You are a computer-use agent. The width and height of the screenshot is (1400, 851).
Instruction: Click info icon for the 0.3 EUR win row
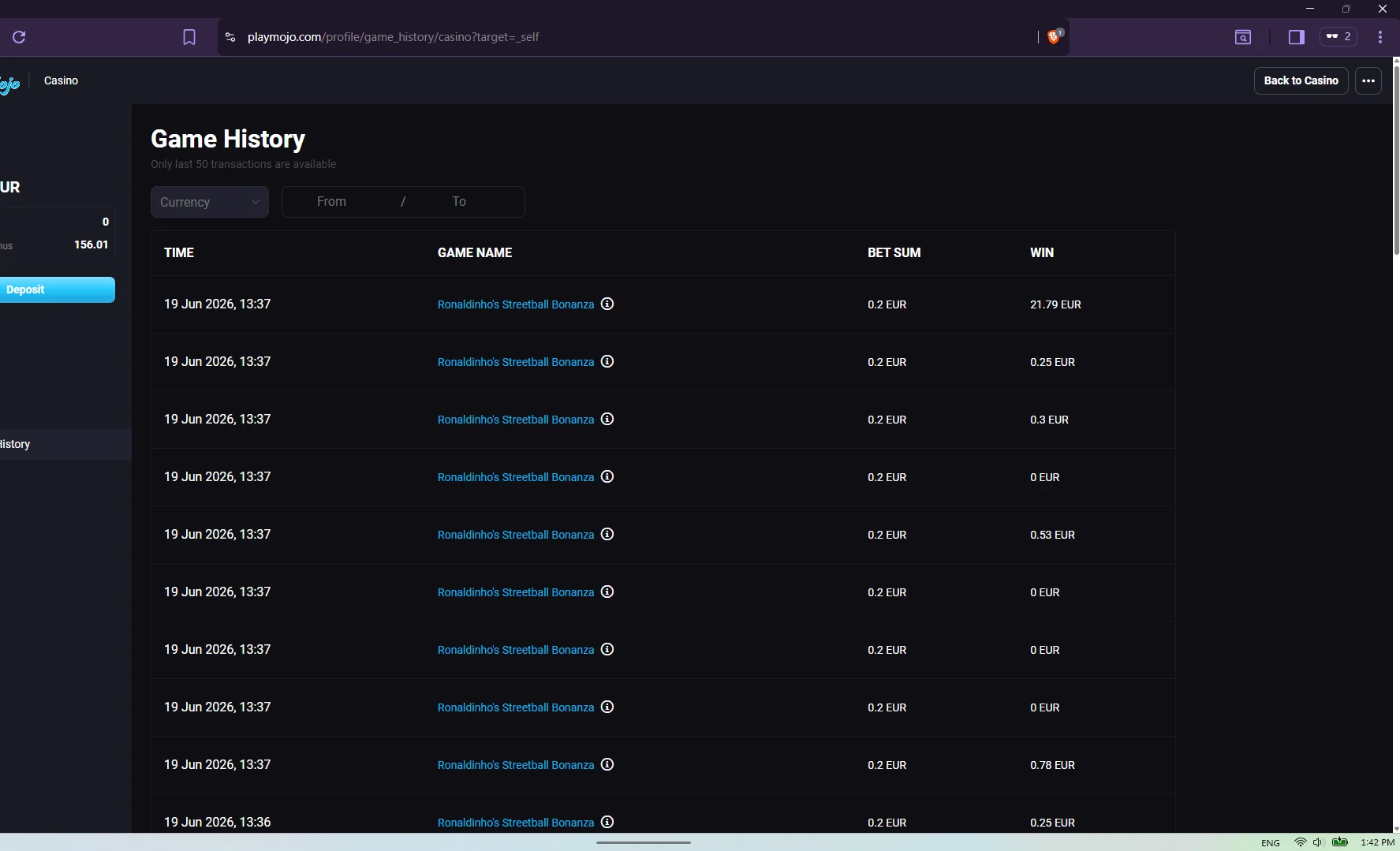pyautogui.click(x=607, y=419)
